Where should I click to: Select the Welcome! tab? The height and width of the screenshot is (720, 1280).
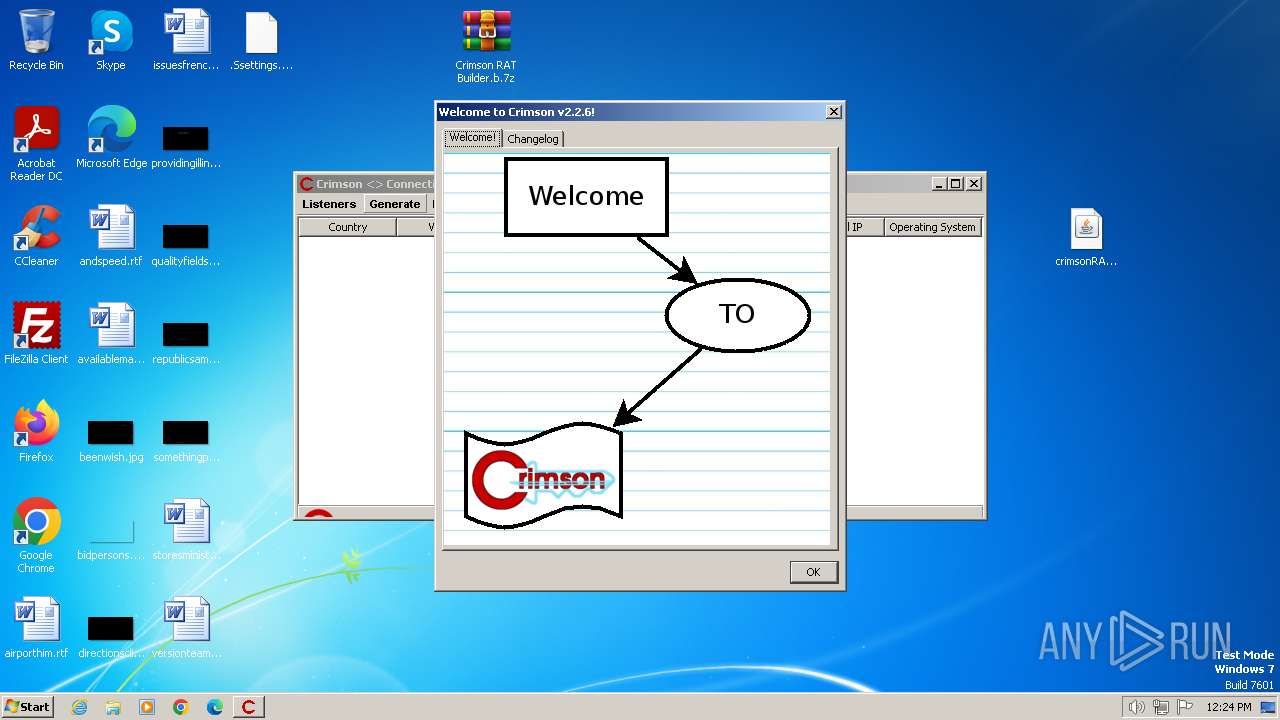coord(472,138)
